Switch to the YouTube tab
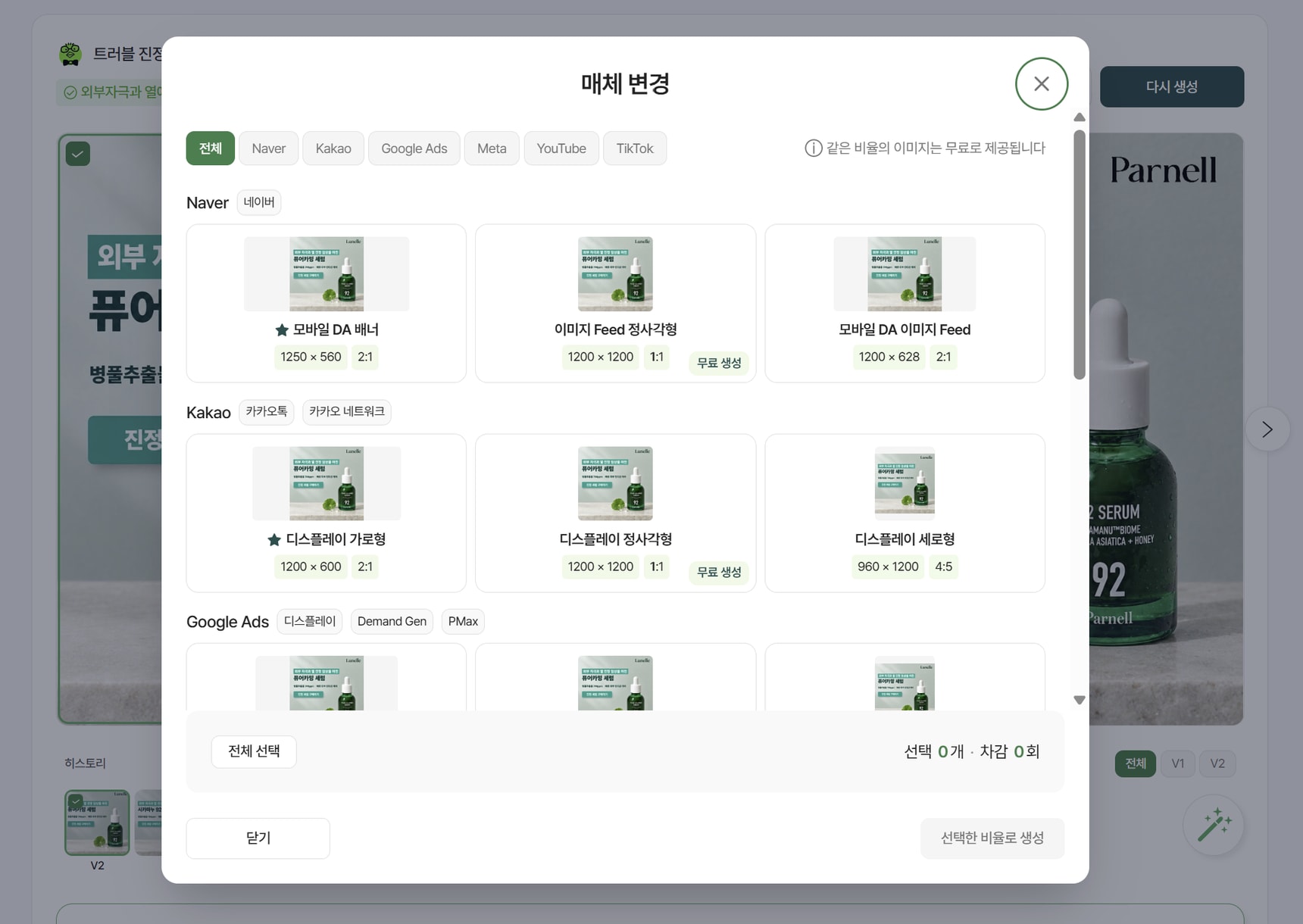The image size is (1303, 924). 561,148
